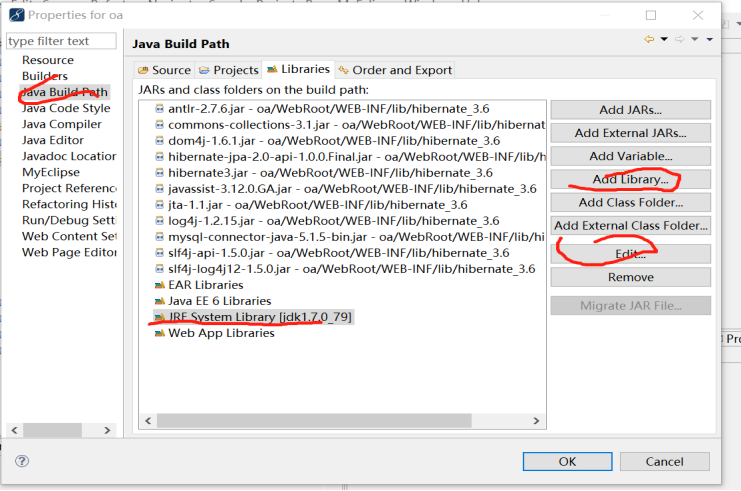Viewport: 741px width, 491px height.
Task: Click the properties tree scroll right arrow
Action: (x=107, y=430)
